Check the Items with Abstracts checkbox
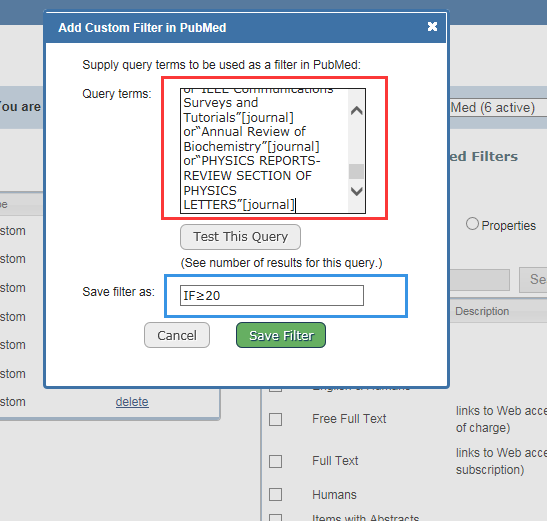This screenshot has height=521, width=547. click(x=276, y=518)
